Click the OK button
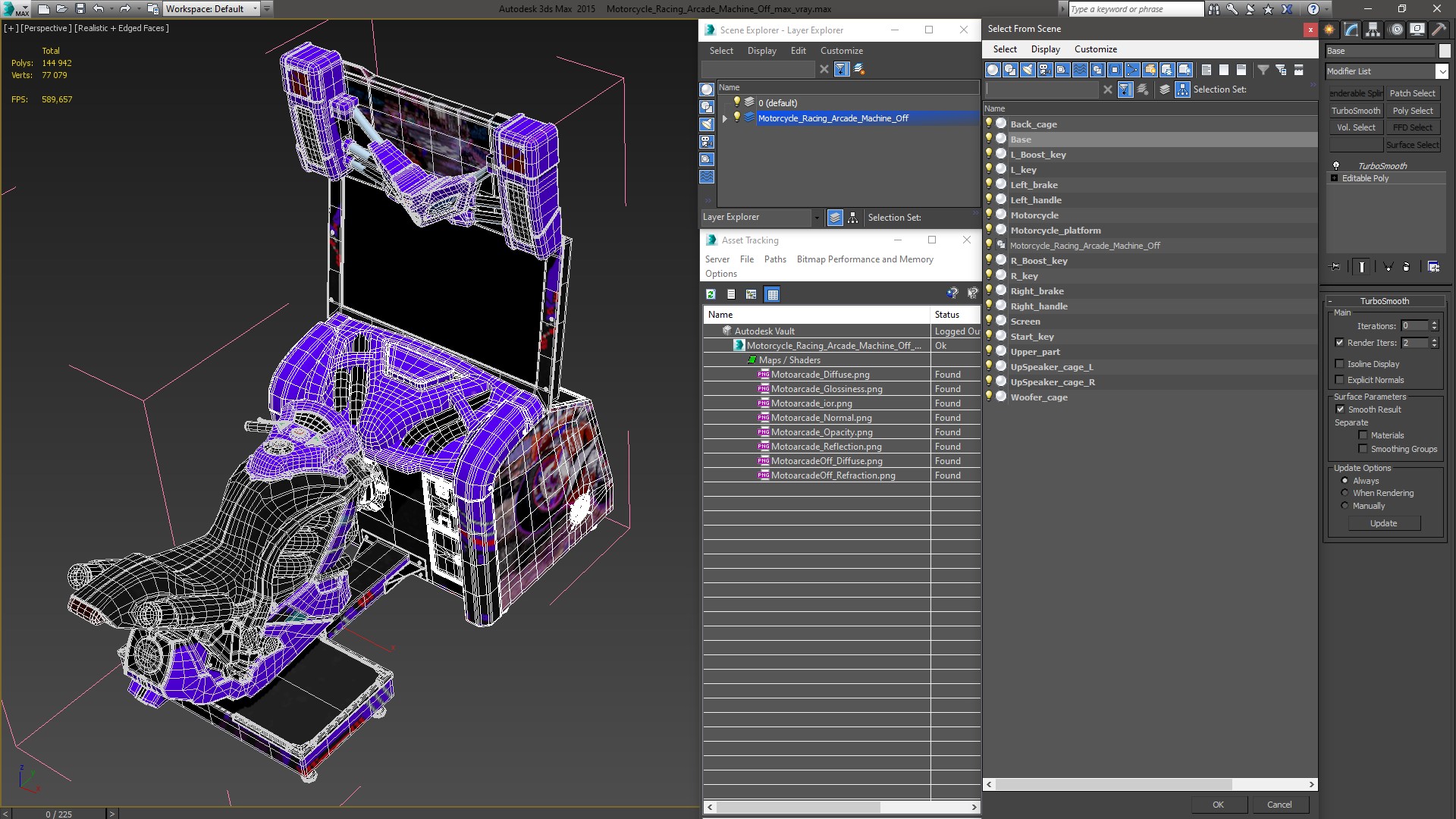The height and width of the screenshot is (819, 1456). (1217, 805)
